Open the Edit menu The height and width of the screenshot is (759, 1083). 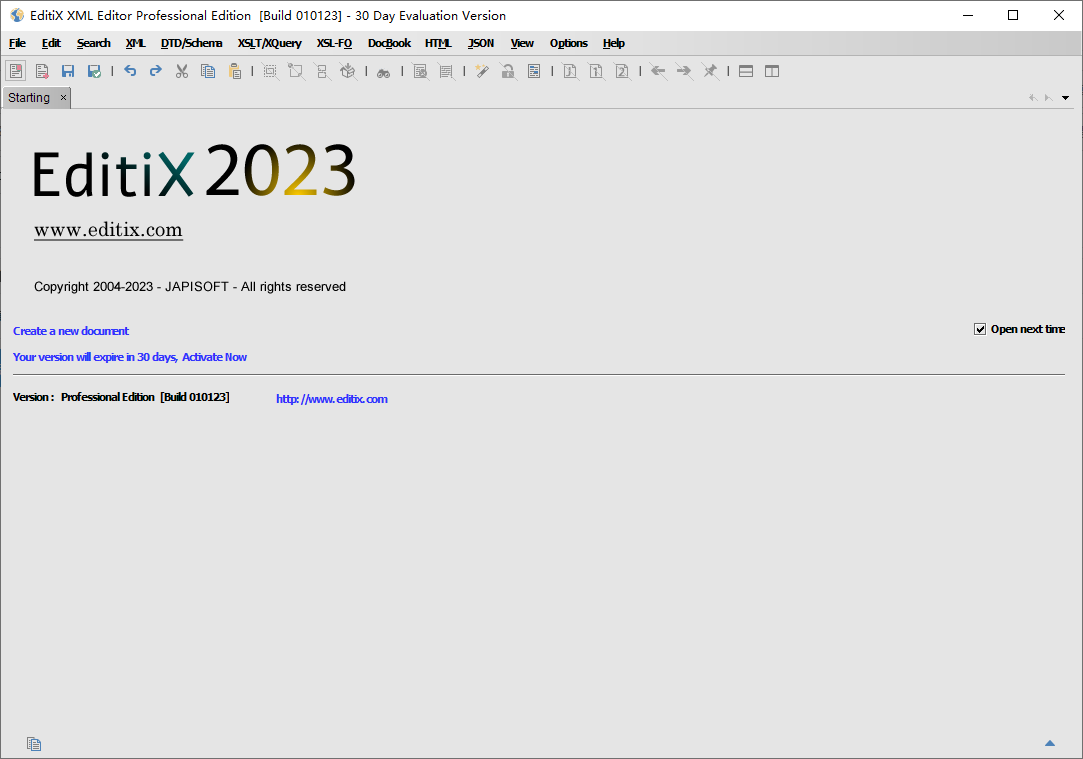[x=51, y=43]
